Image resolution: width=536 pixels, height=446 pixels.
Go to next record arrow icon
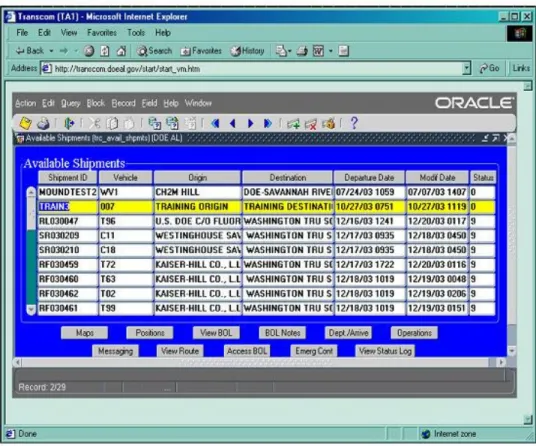pyautogui.click(x=251, y=123)
